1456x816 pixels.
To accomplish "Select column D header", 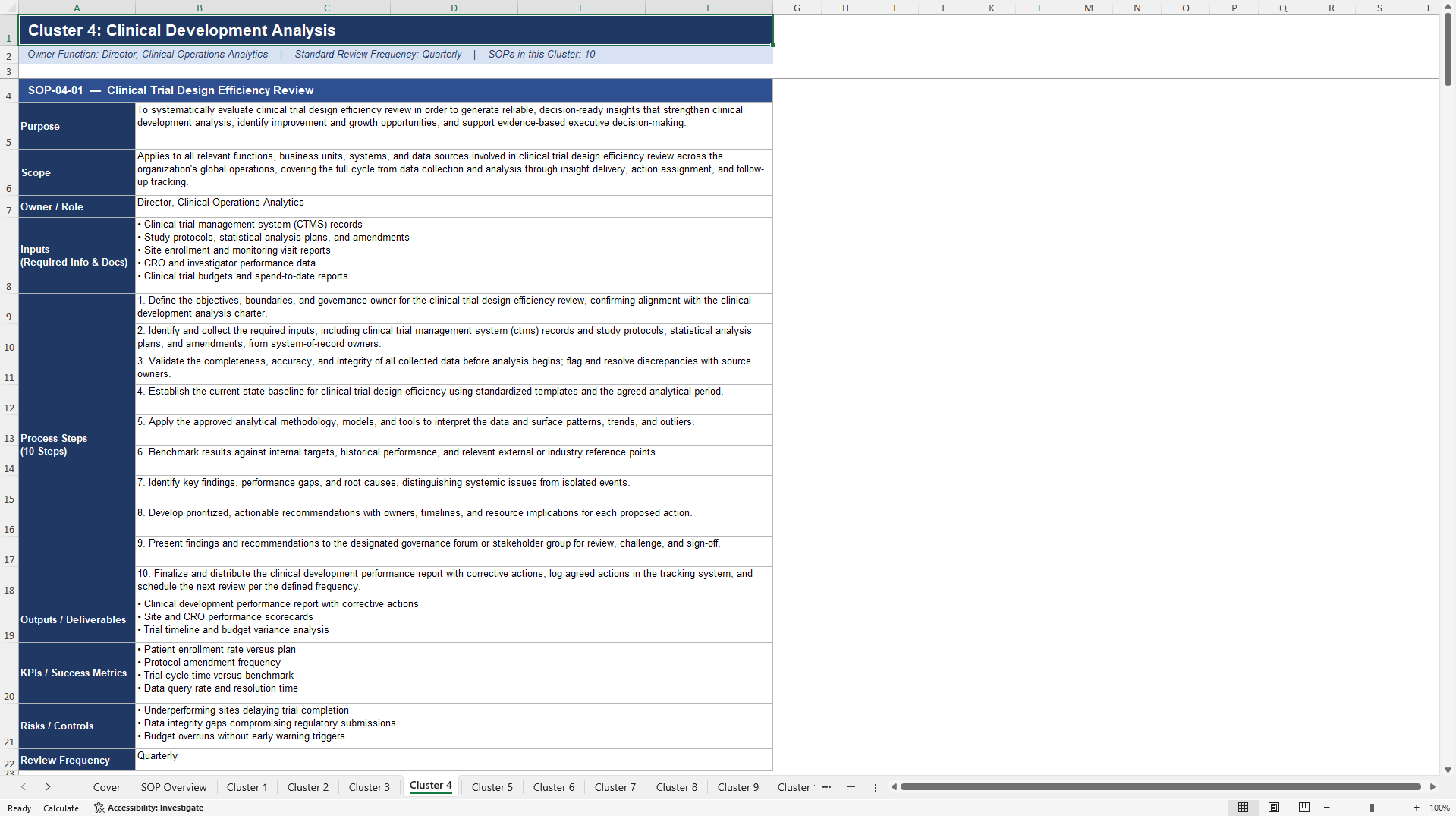I will tap(454, 8).
